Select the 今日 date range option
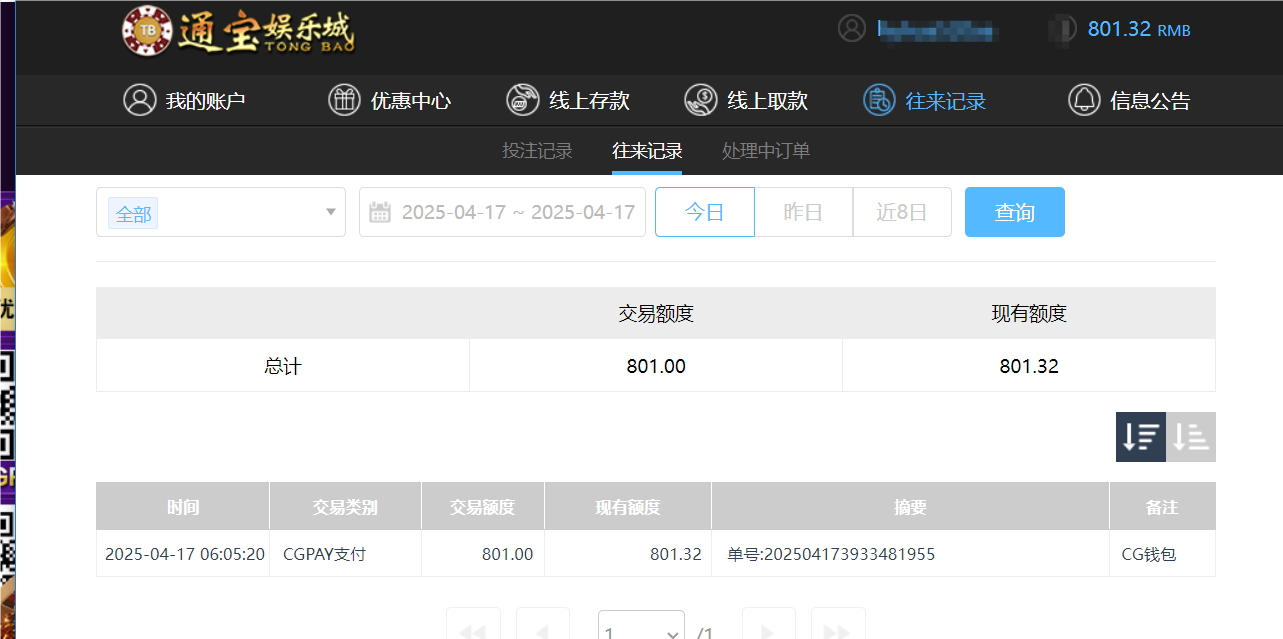The image size is (1283, 639). (704, 212)
